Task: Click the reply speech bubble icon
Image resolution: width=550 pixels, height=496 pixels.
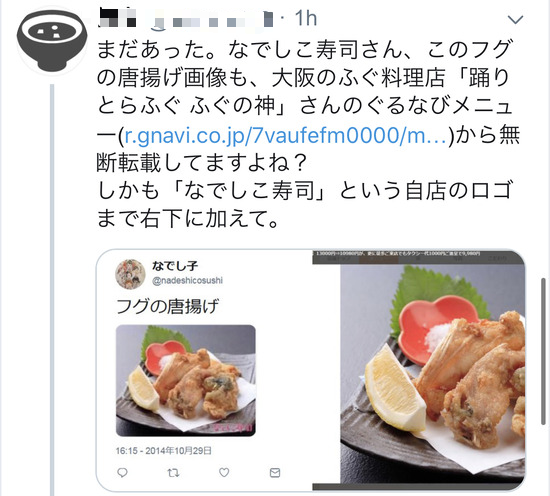Action: 122,473
